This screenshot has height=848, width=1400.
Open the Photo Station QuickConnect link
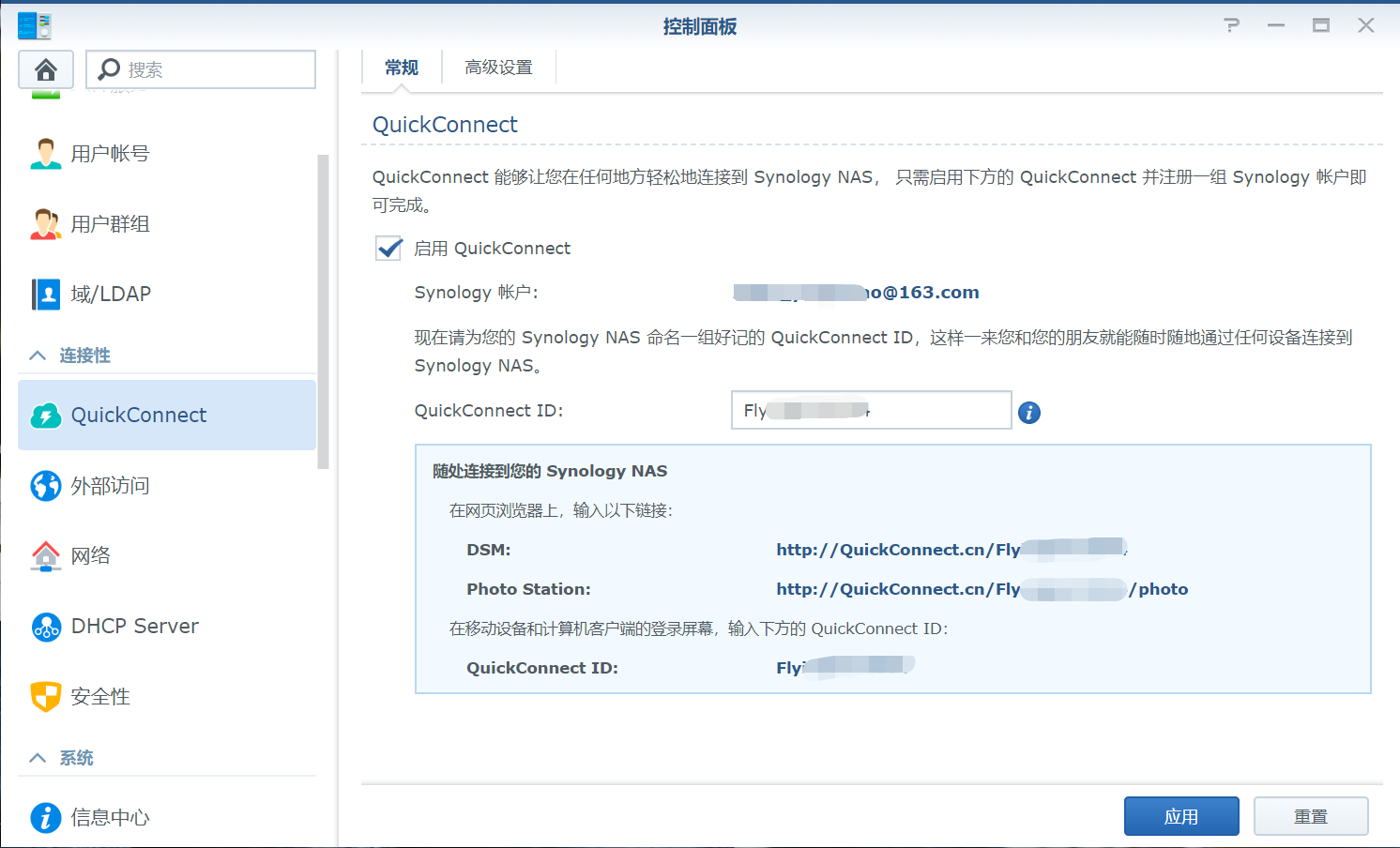[x=982, y=589]
